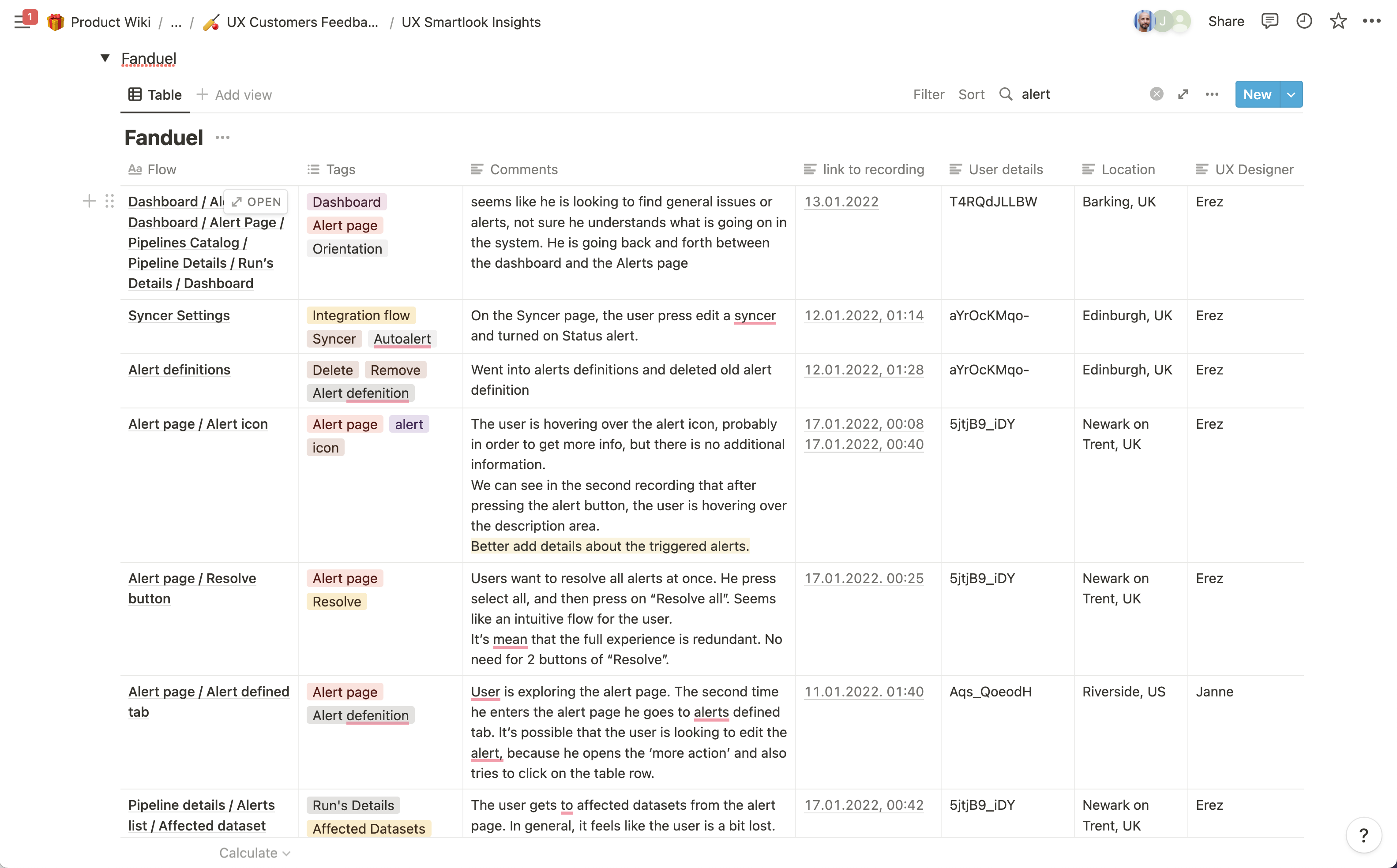Open the New button dropdown arrow
The image size is (1397, 868).
[1292, 95]
